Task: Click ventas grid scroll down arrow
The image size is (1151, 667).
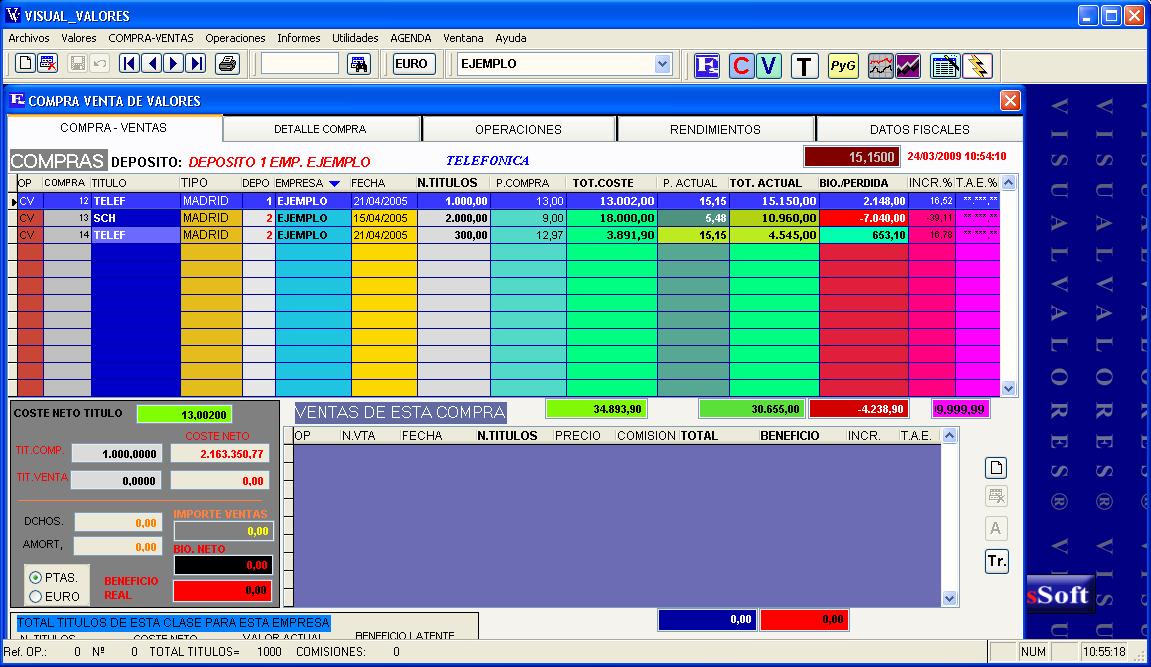Action: (x=949, y=599)
